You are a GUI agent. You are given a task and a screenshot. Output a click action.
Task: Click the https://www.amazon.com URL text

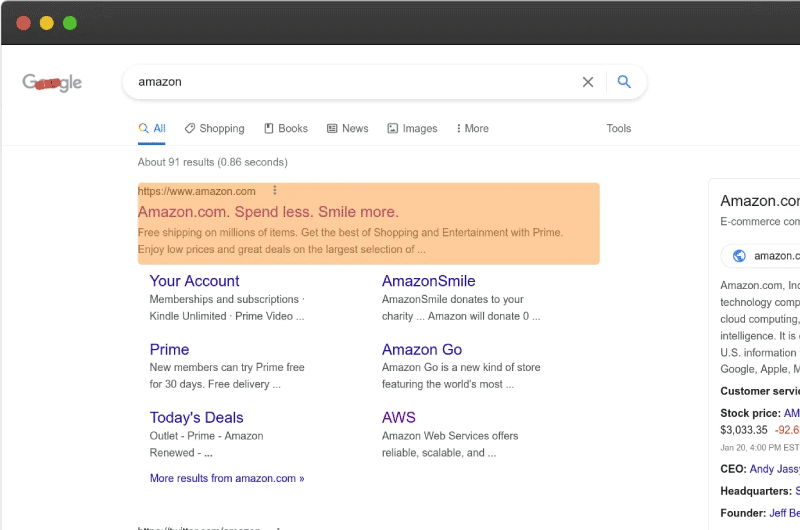pyautogui.click(x=196, y=191)
